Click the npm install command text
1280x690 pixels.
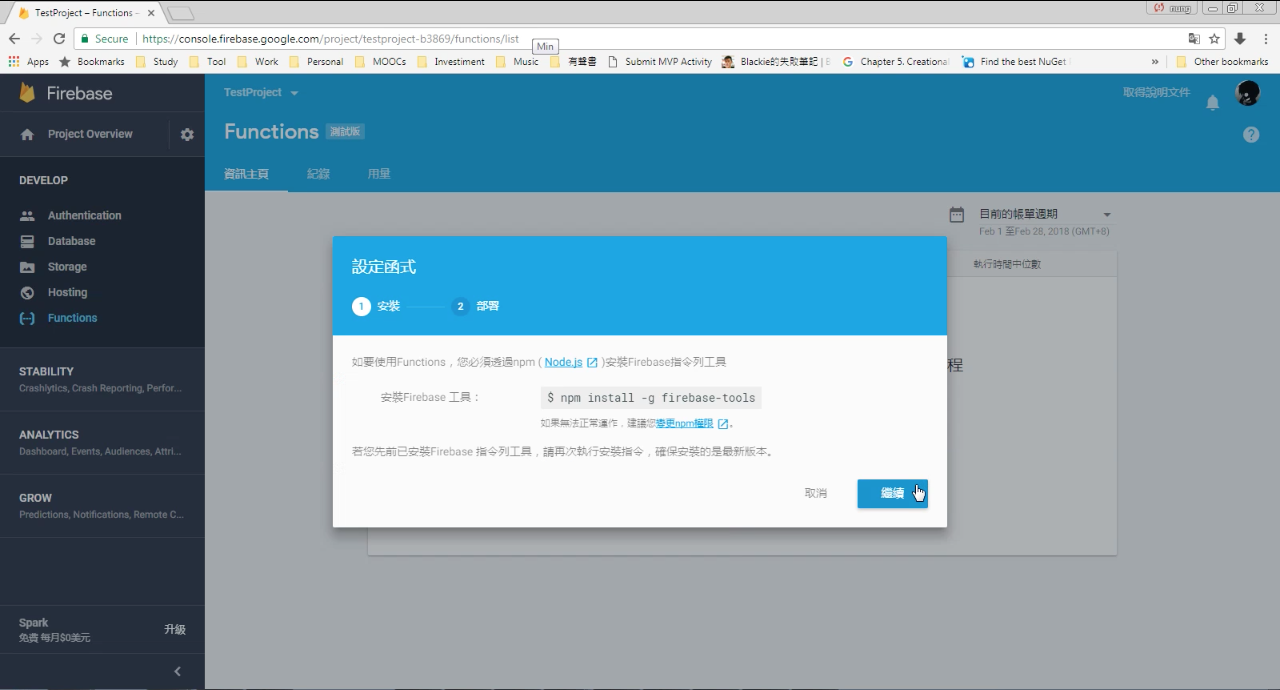651,398
